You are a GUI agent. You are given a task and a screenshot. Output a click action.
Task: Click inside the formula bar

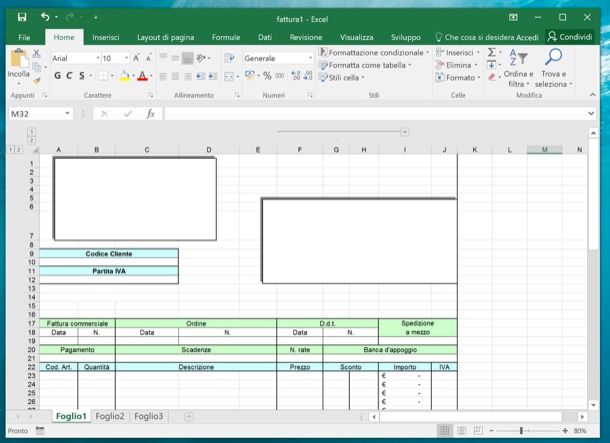[375, 114]
